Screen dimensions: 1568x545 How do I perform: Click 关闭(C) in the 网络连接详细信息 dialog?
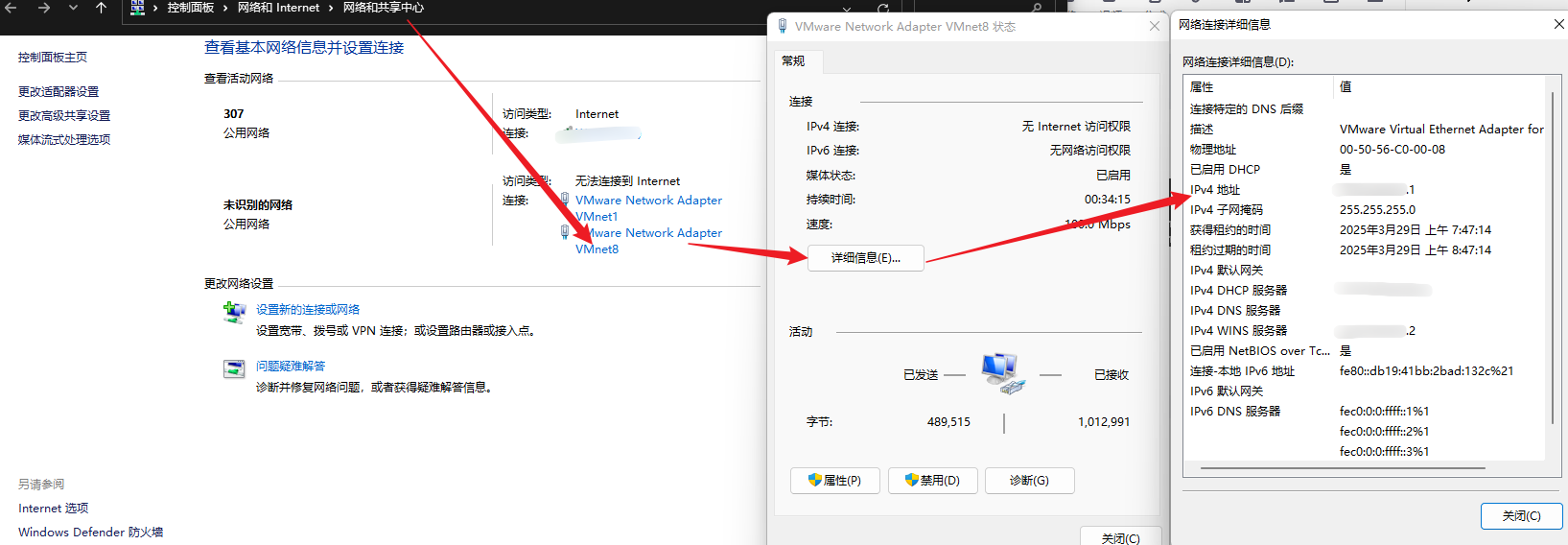coord(1521,516)
